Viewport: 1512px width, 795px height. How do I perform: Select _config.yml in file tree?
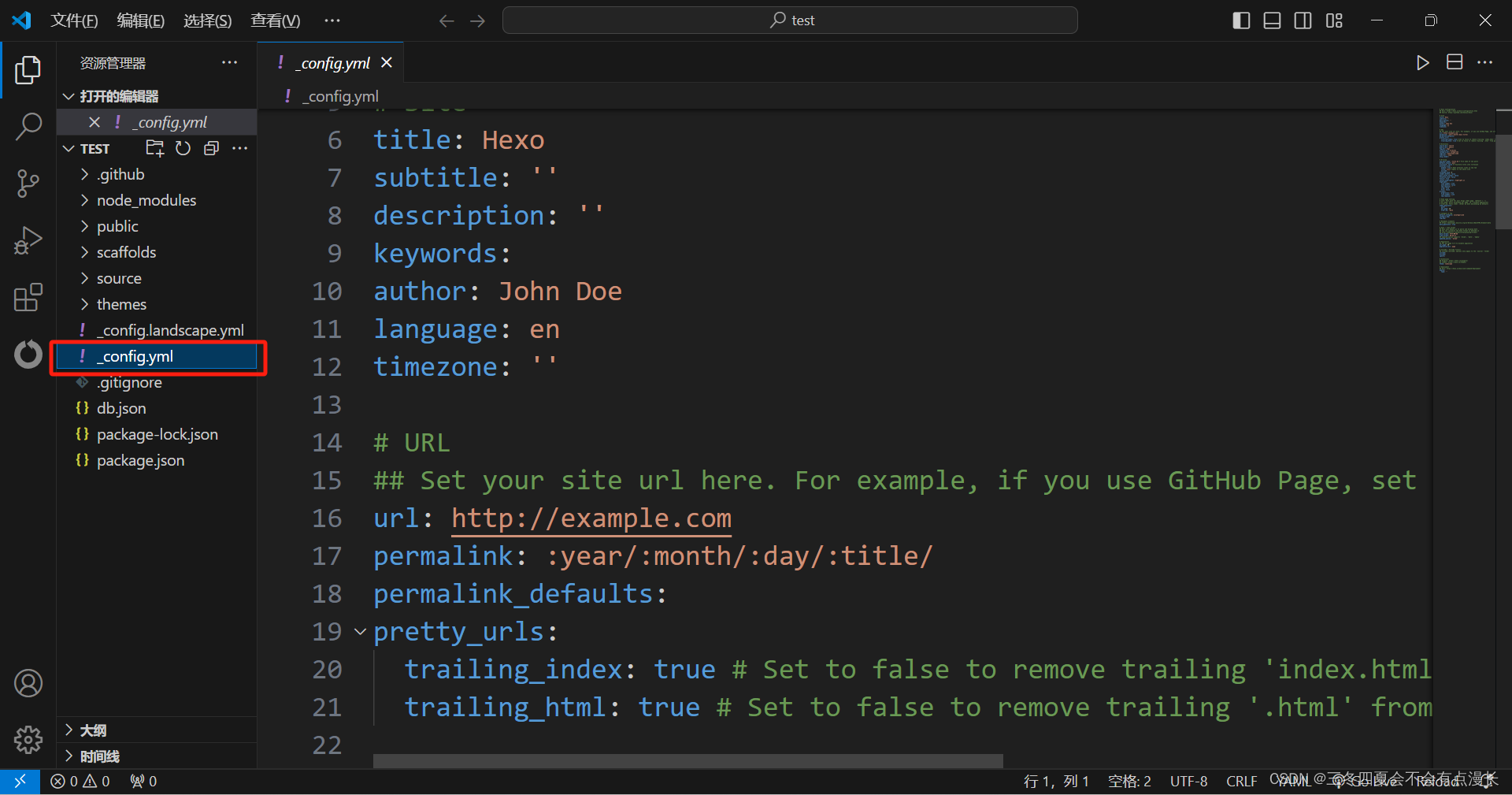(x=157, y=356)
